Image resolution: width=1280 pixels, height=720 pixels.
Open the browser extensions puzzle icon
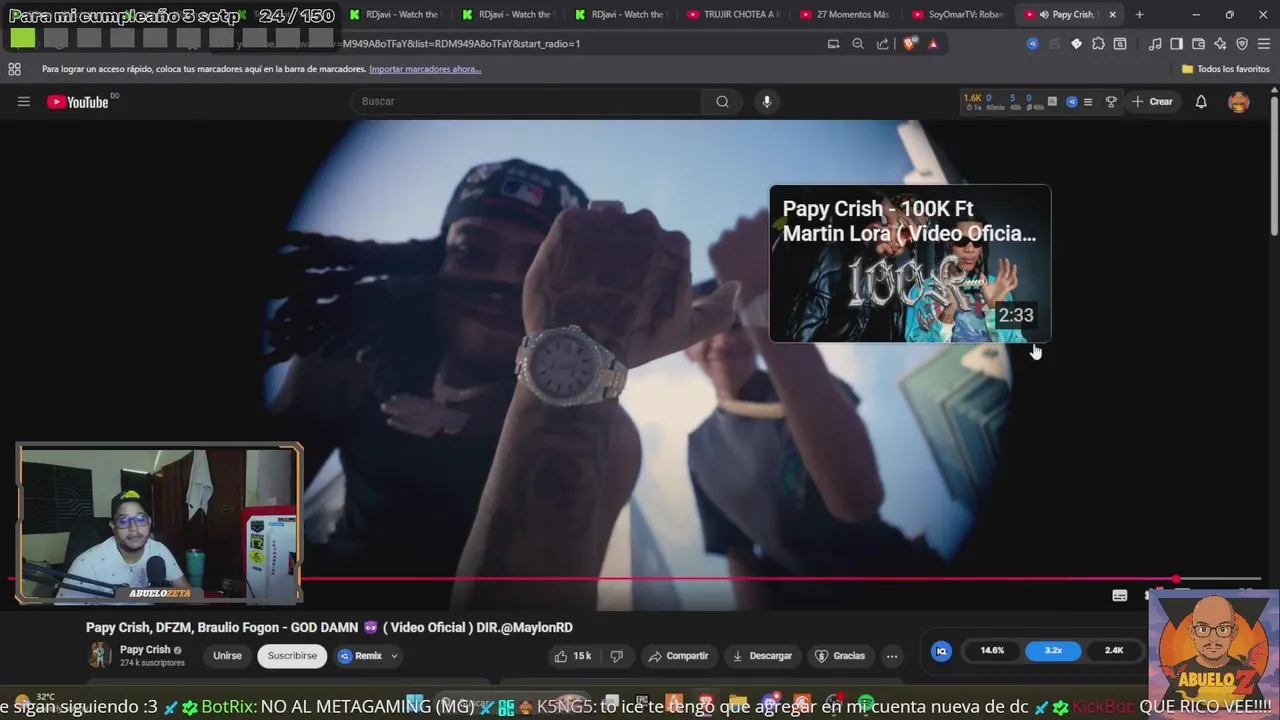point(1098,44)
